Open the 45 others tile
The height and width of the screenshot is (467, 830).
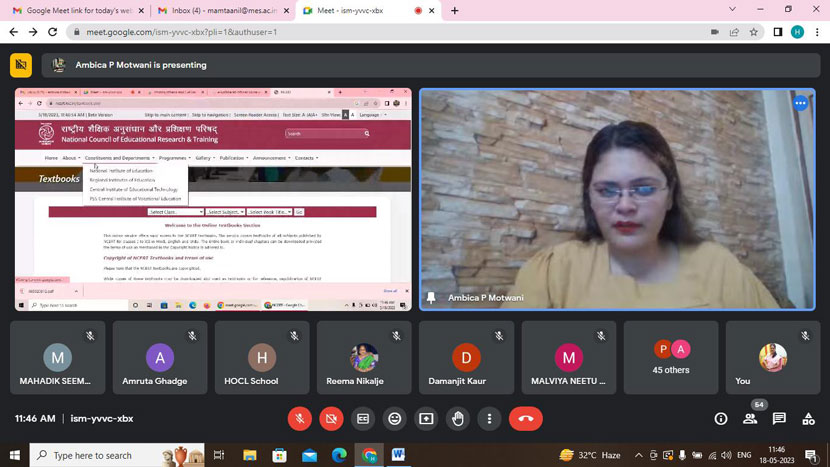(671, 357)
